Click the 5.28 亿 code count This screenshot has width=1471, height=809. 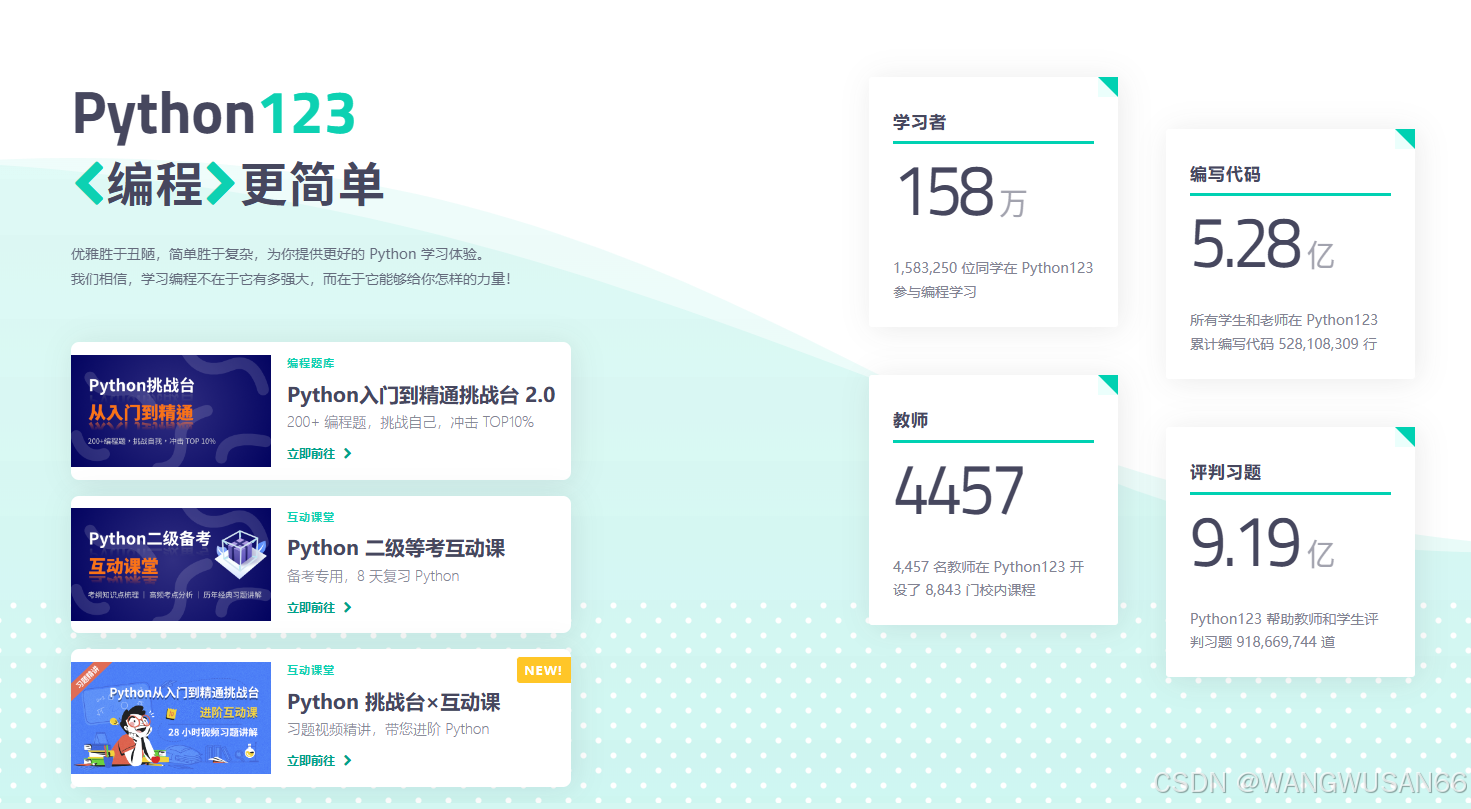click(1263, 244)
